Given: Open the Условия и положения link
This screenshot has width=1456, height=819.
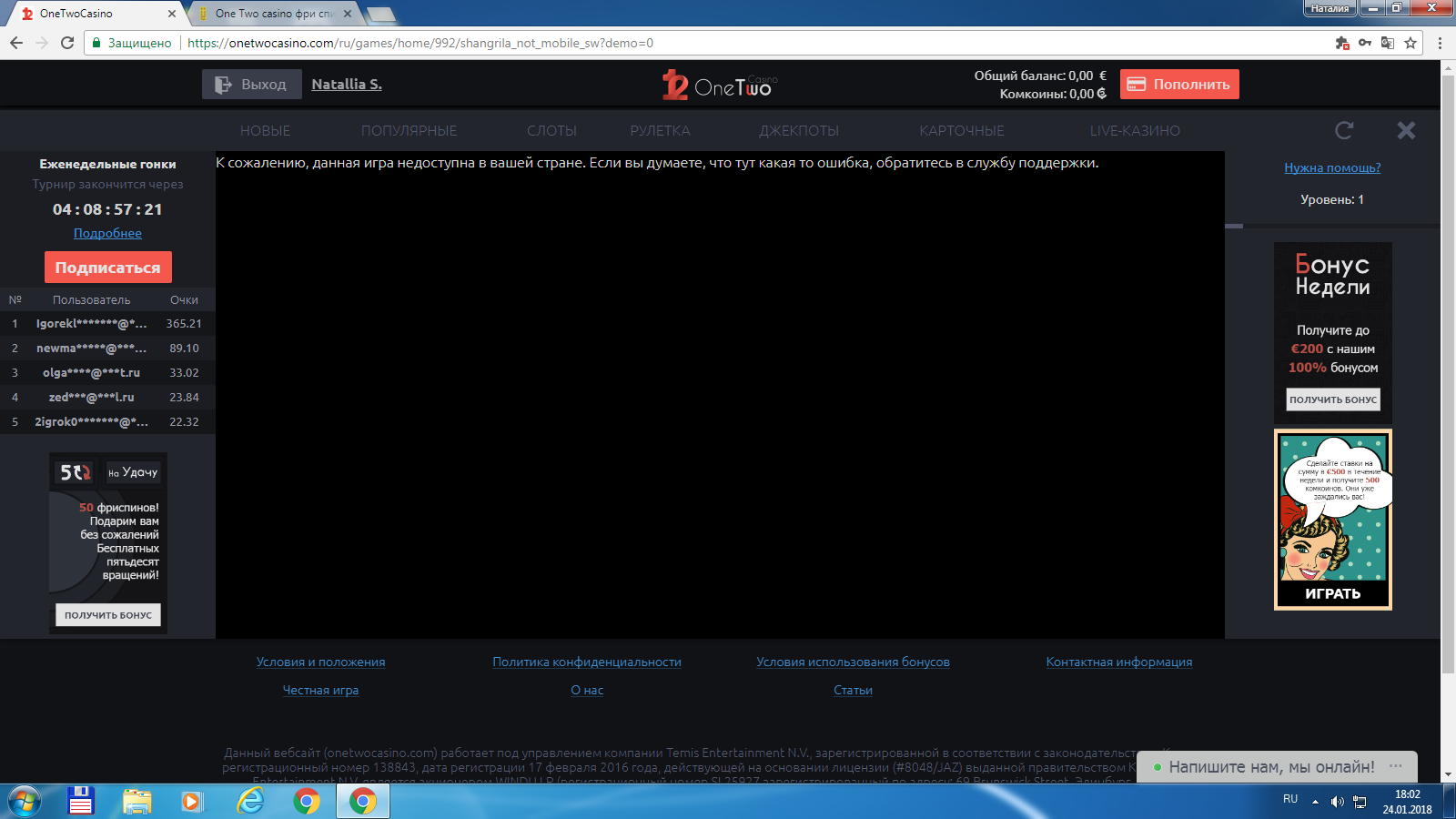Looking at the screenshot, I should [x=320, y=662].
